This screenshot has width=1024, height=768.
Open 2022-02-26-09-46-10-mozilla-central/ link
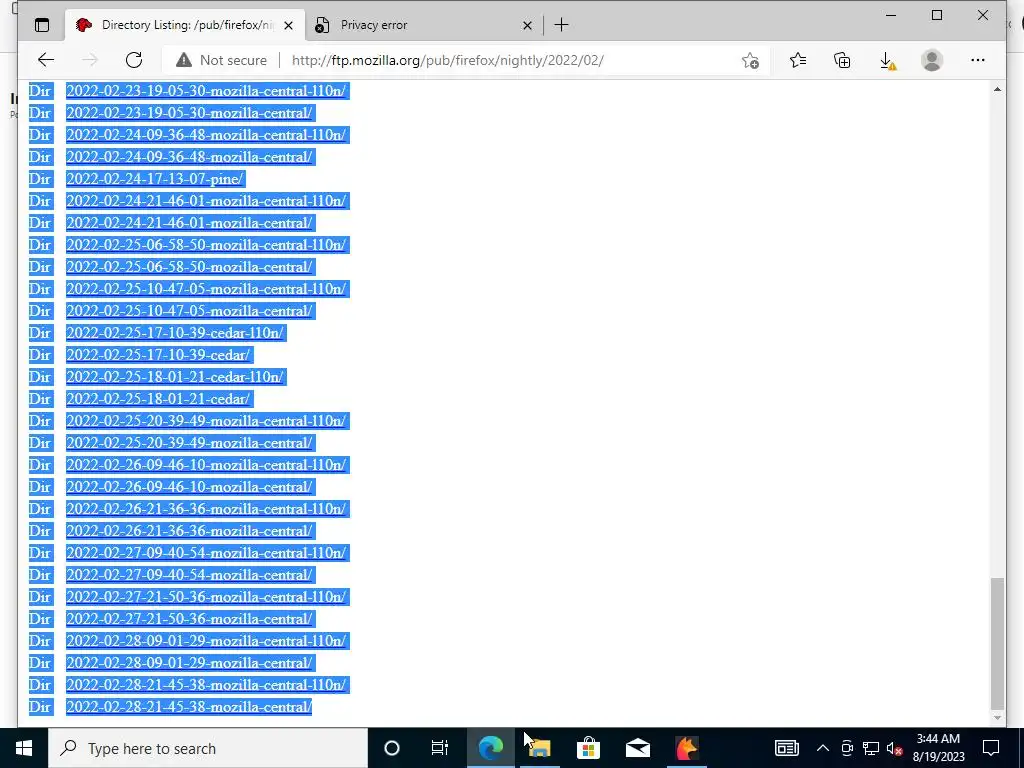(x=189, y=487)
